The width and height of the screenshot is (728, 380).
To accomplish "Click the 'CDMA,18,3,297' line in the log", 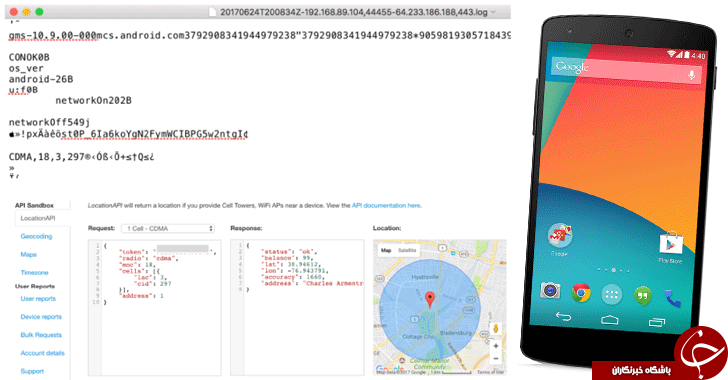I will 82,157.
